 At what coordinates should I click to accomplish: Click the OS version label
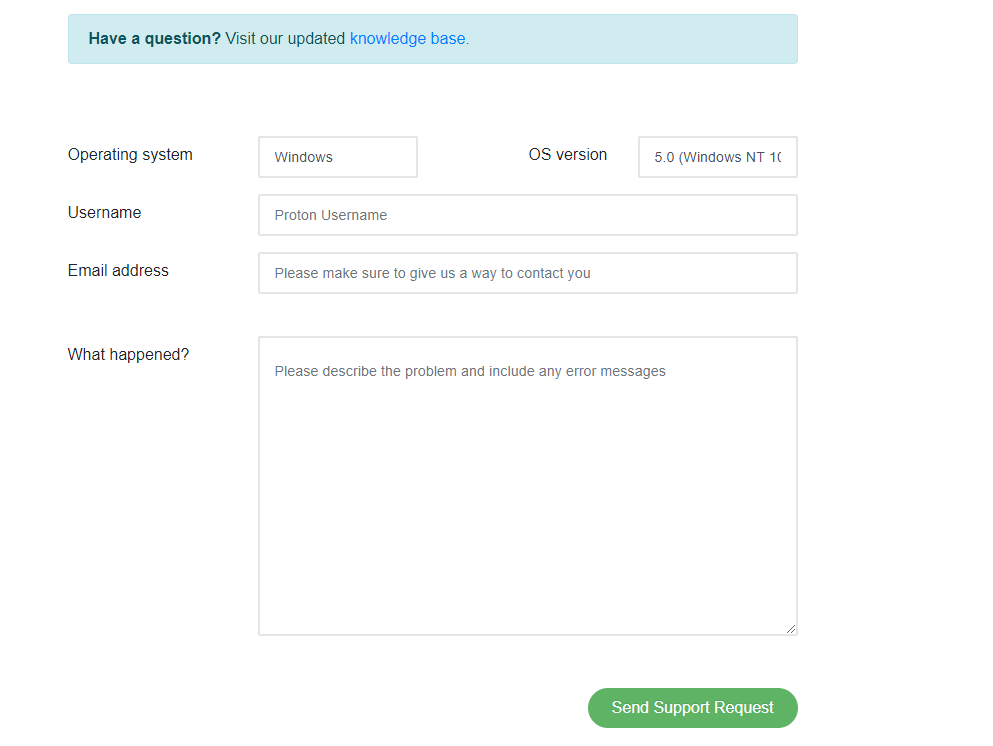point(567,155)
